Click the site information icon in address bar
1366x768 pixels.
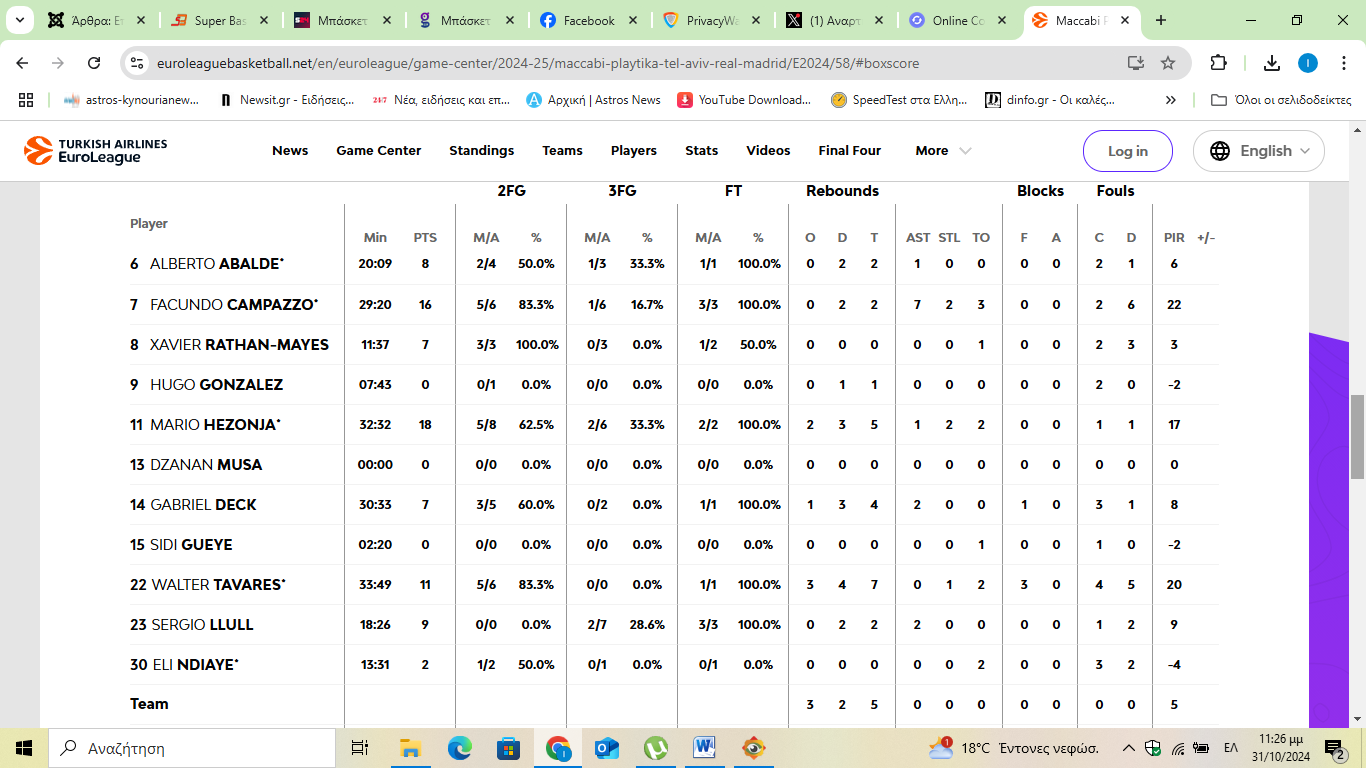(x=137, y=63)
